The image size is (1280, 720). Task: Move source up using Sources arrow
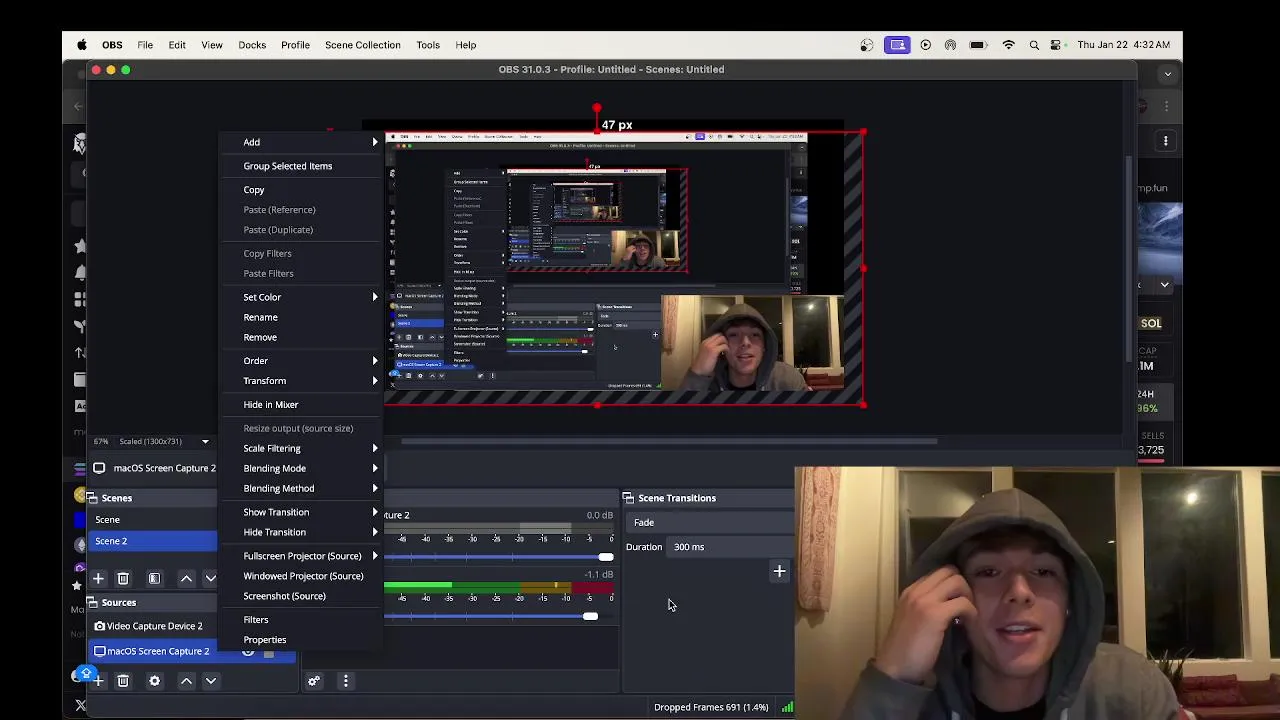pyautogui.click(x=186, y=681)
